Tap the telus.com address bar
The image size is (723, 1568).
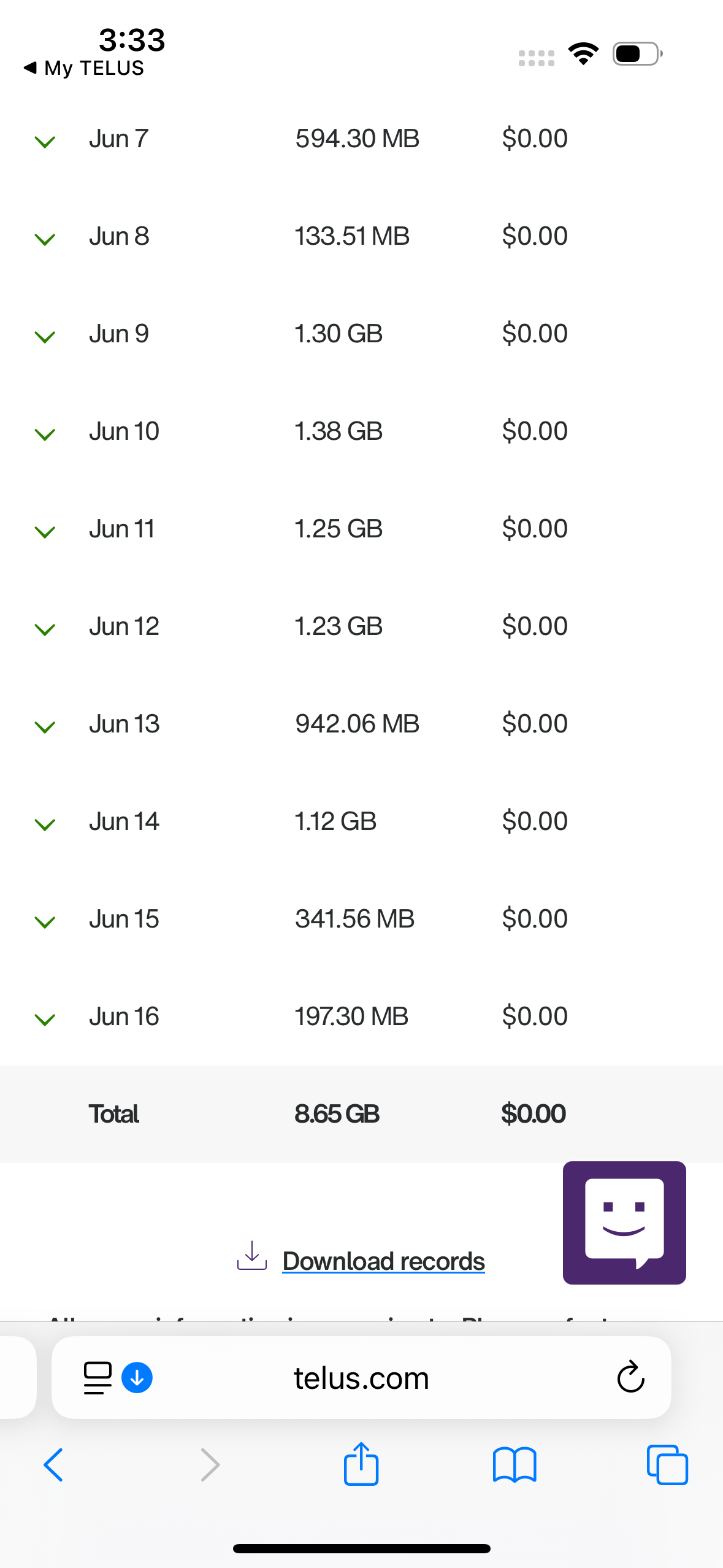click(361, 1378)
